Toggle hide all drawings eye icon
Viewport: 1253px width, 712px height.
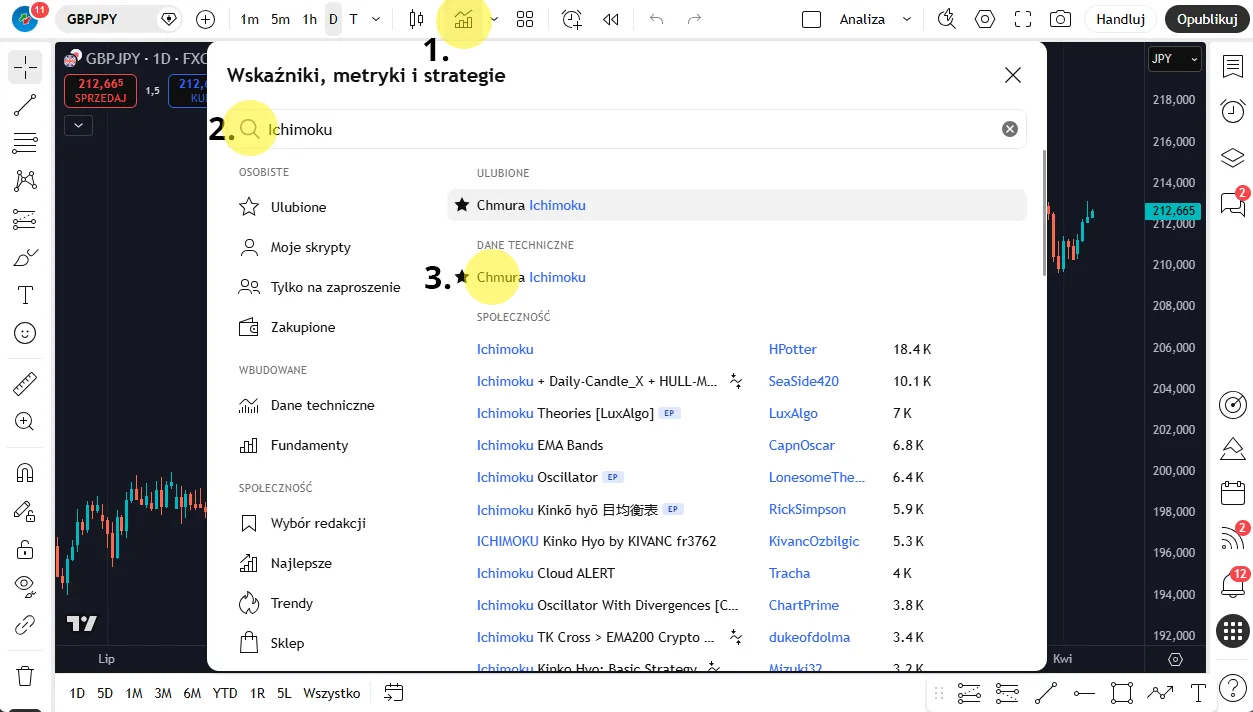pyautogui.click(x=25, y=585)
